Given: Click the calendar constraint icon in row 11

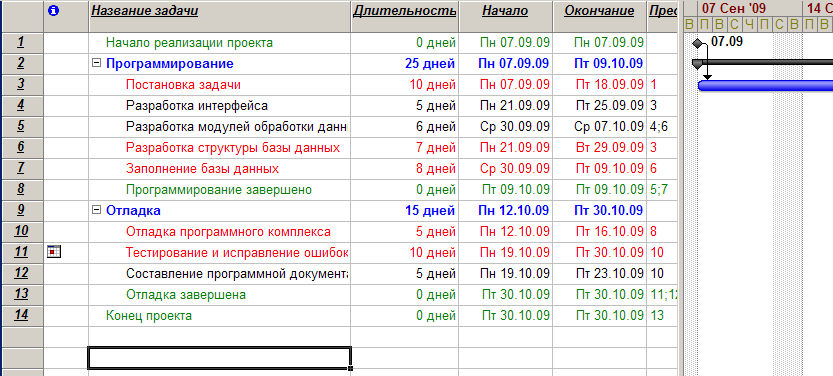Looking at the screenshot, I should (54, 252).
